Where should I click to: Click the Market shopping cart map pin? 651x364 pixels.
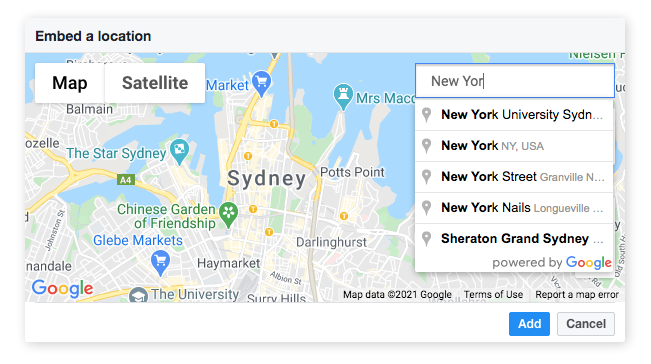(262, 82)
